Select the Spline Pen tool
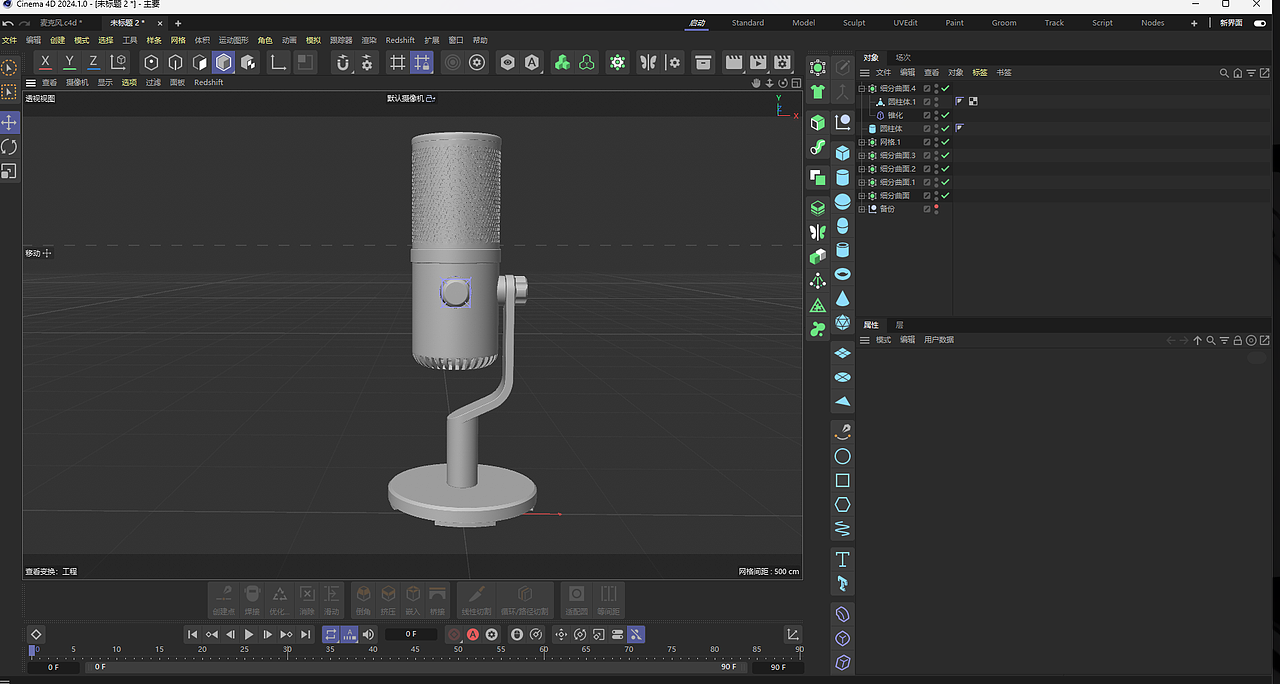Image resolution: width=1280 pixels, height=684 pixels. [843, 432]
